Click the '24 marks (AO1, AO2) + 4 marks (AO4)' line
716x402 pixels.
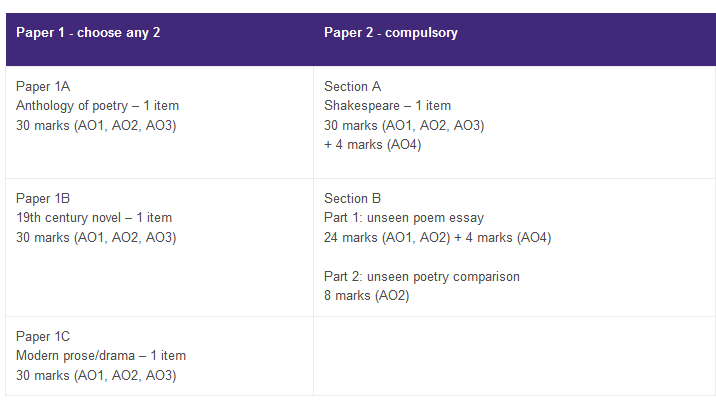[x=437, y=237]
